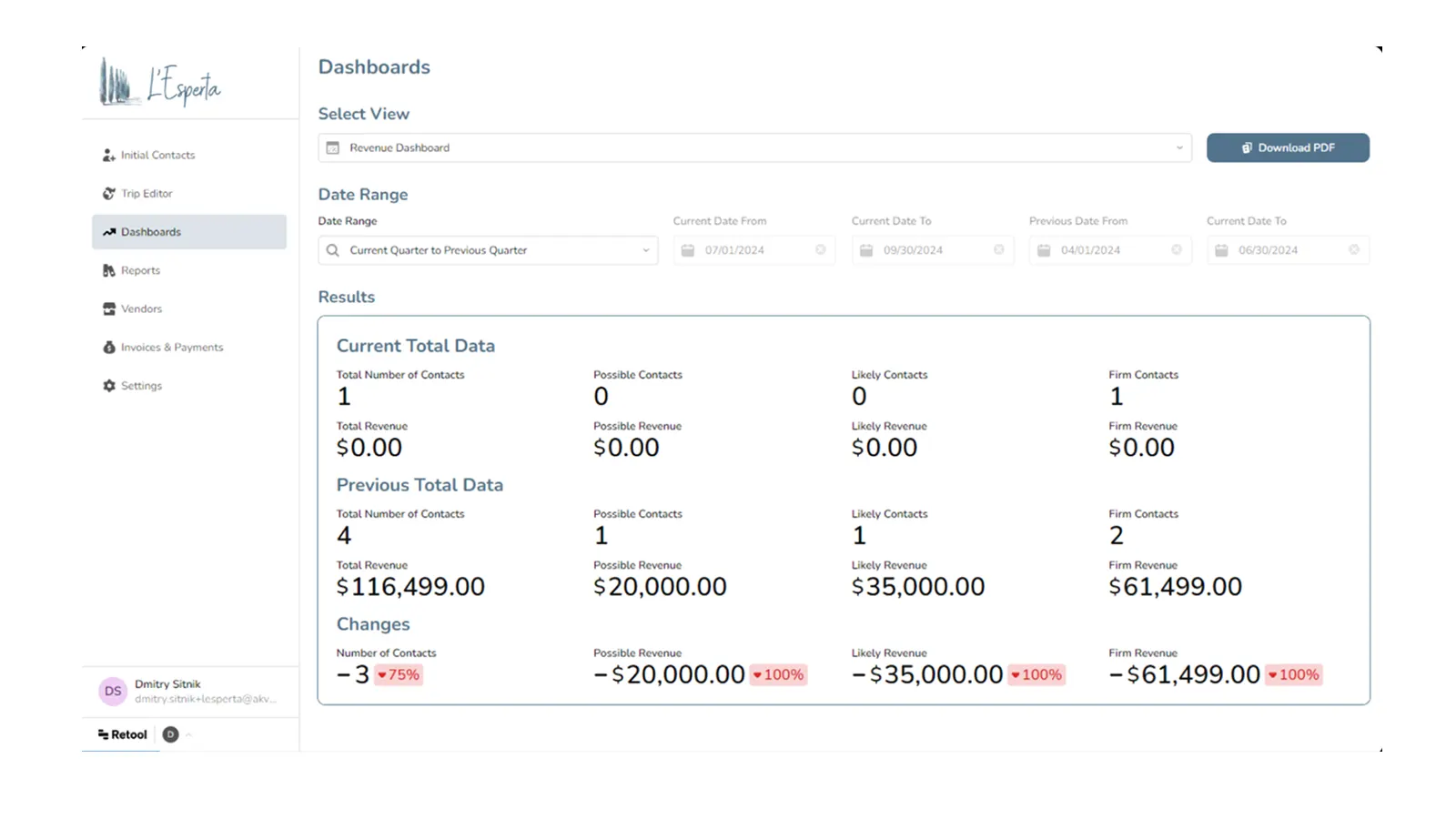
Task: Click the 09/30/2024 Current Date To field
Action: 932,250
